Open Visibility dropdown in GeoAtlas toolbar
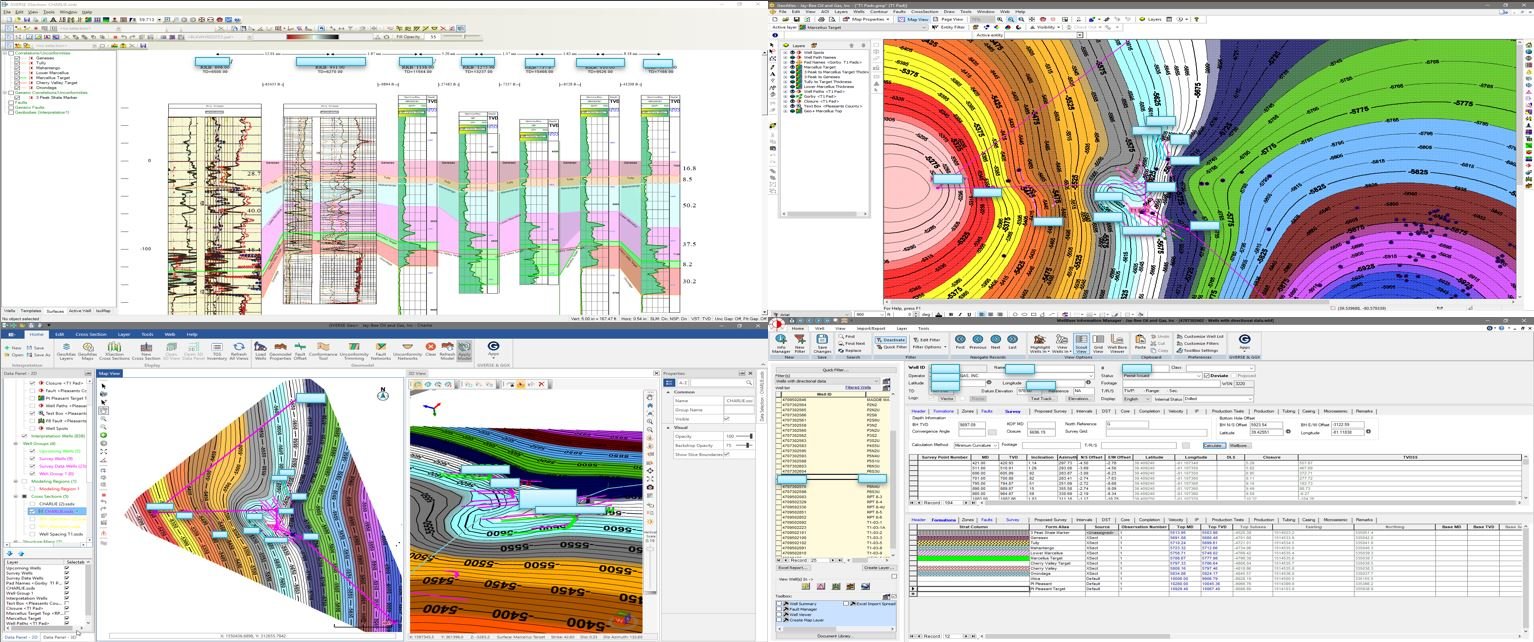 point(1058,27)
